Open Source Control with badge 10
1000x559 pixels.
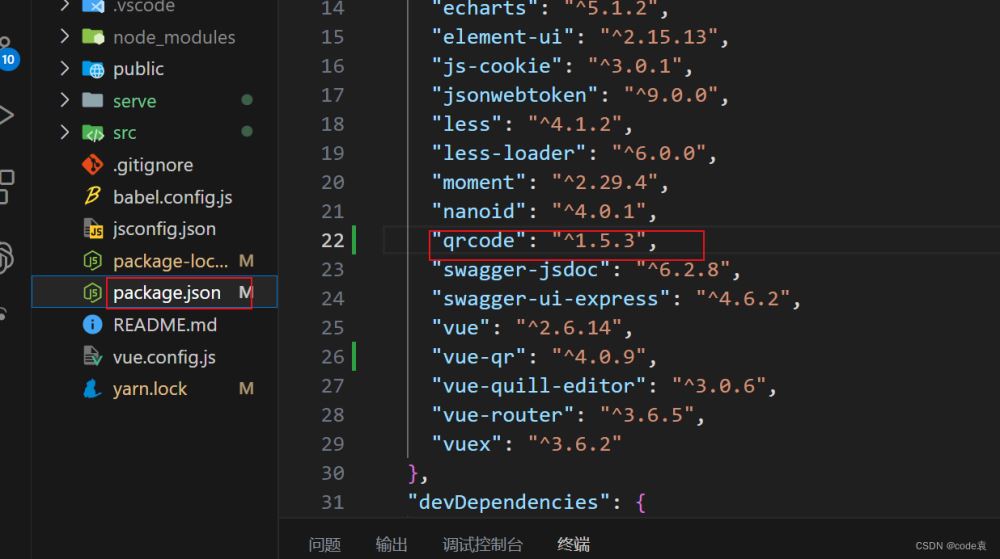7,54
